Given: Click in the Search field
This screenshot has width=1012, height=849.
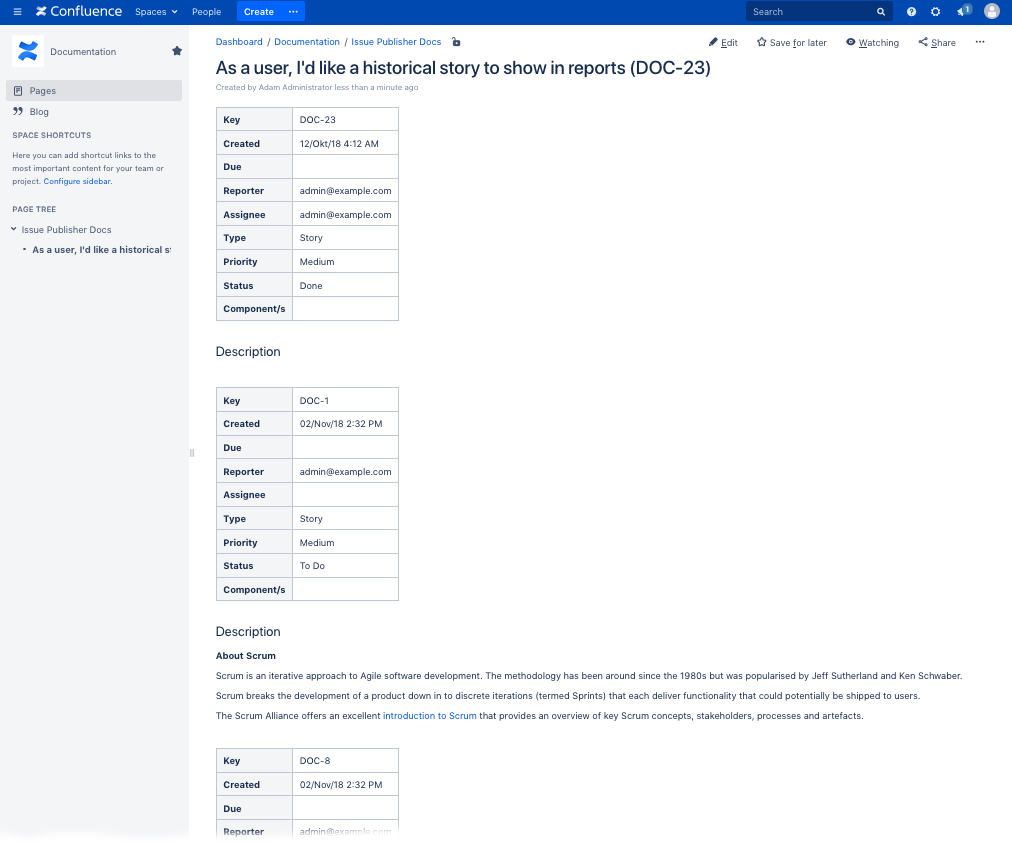Looking at the screenshot, I should [810, 12].
